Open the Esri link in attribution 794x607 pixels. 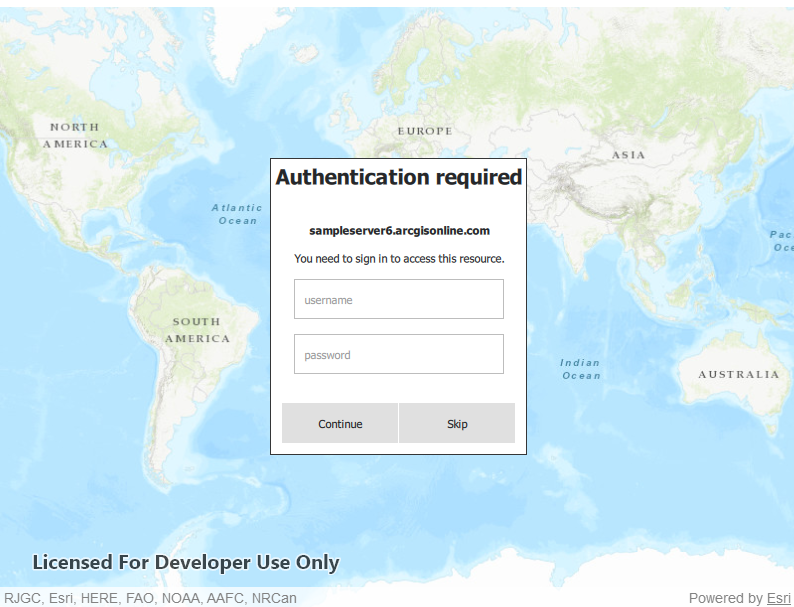point(778,598)
